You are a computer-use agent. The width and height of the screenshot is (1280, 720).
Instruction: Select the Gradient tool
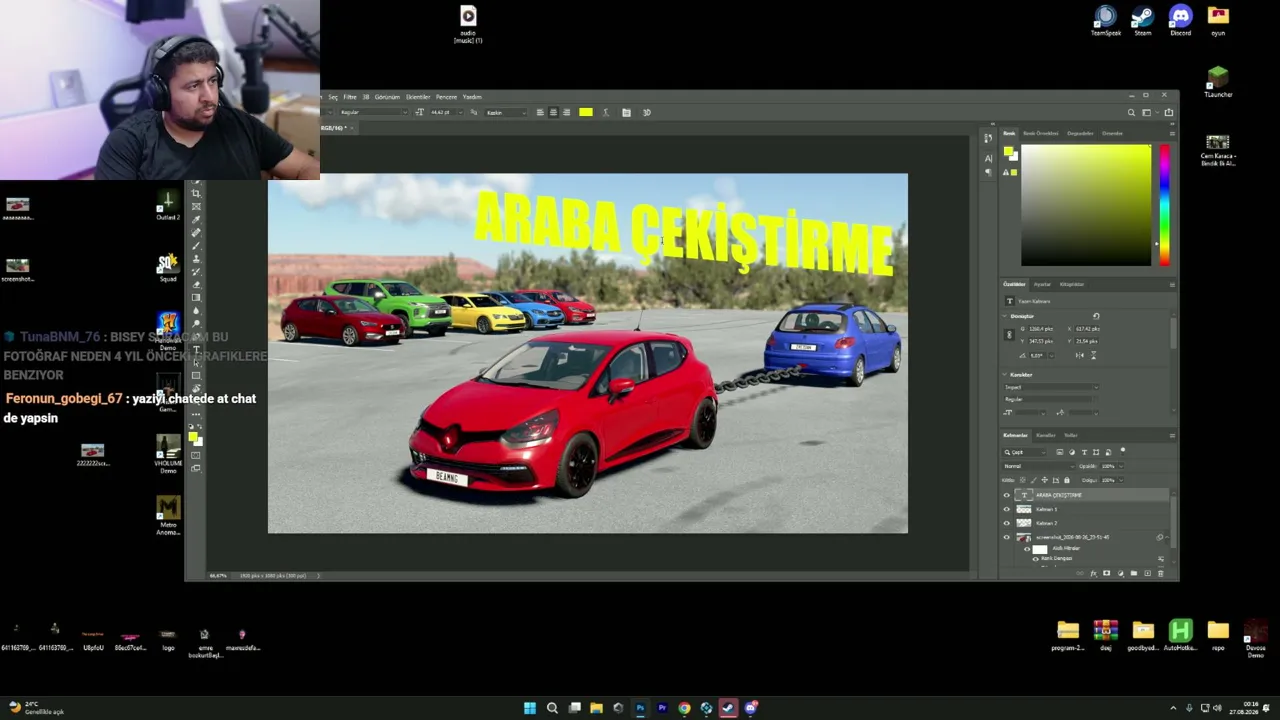tap(196, 297)
